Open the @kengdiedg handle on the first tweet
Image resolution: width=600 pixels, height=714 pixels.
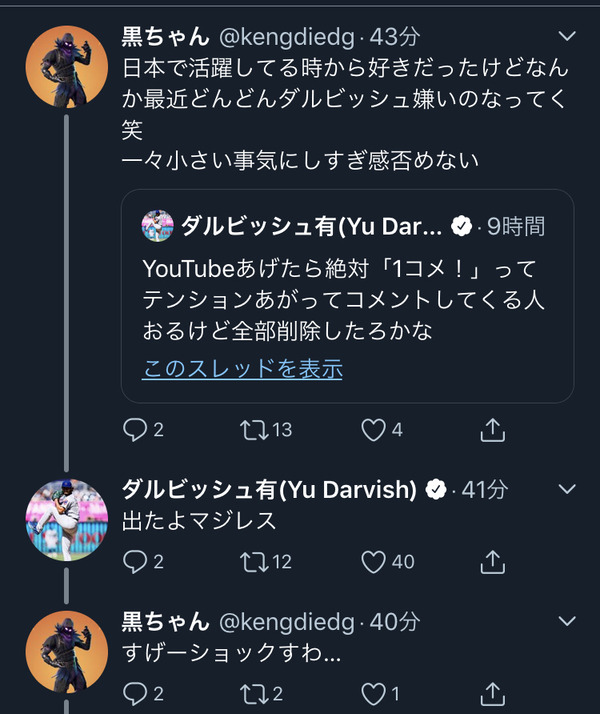point(287,37)
